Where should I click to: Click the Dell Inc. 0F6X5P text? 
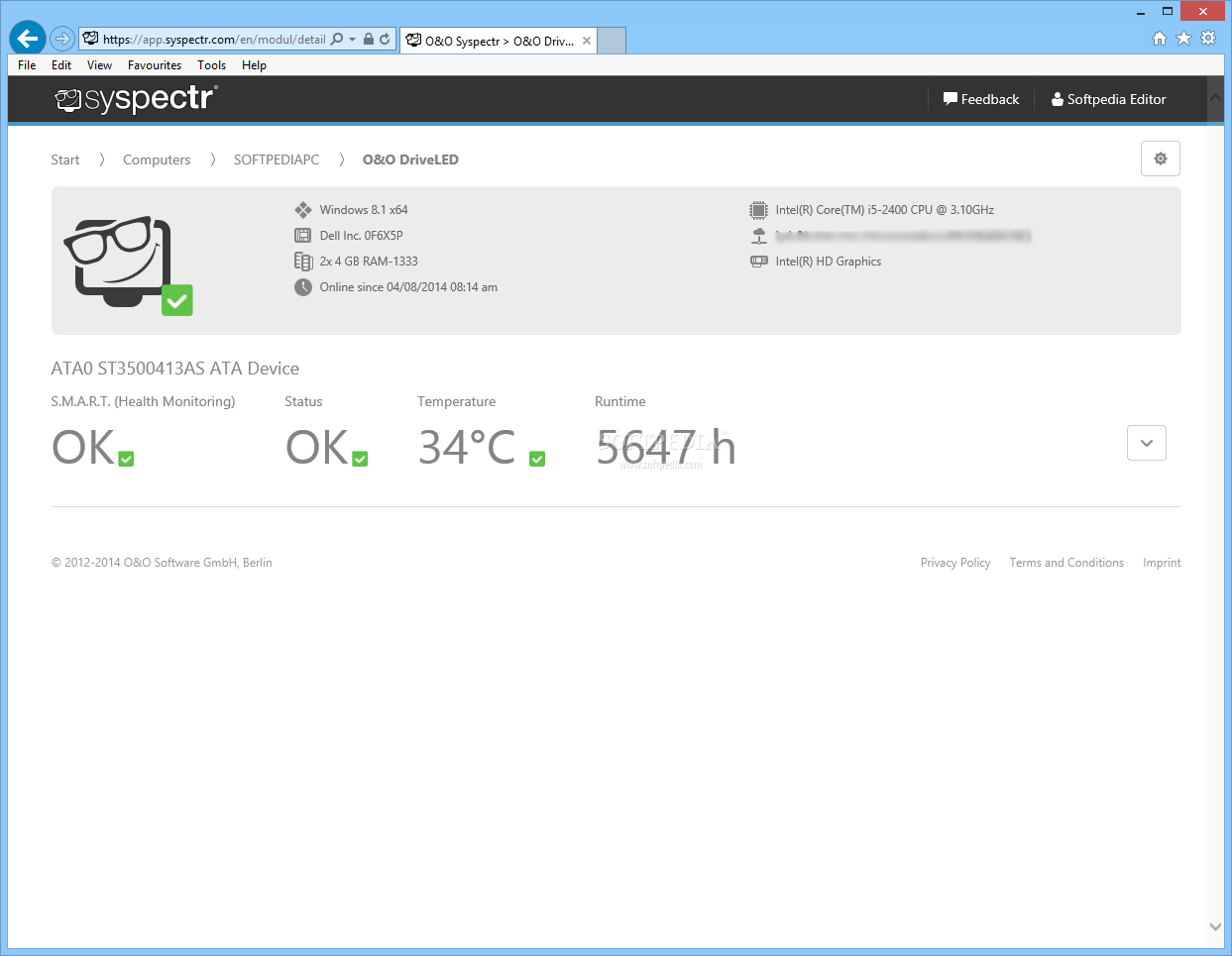[x=361, y=236]
